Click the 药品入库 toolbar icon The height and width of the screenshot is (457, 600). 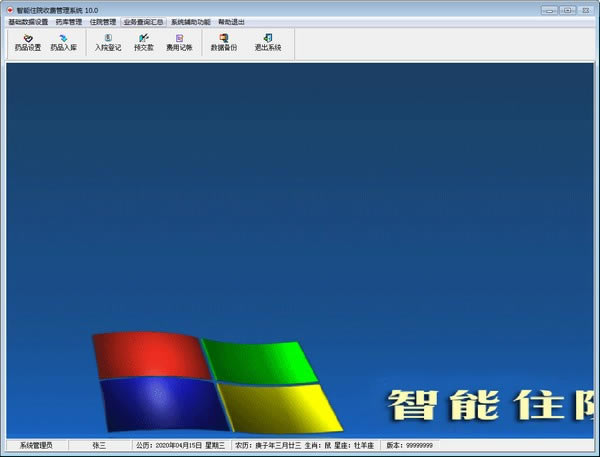click(64, 43)
